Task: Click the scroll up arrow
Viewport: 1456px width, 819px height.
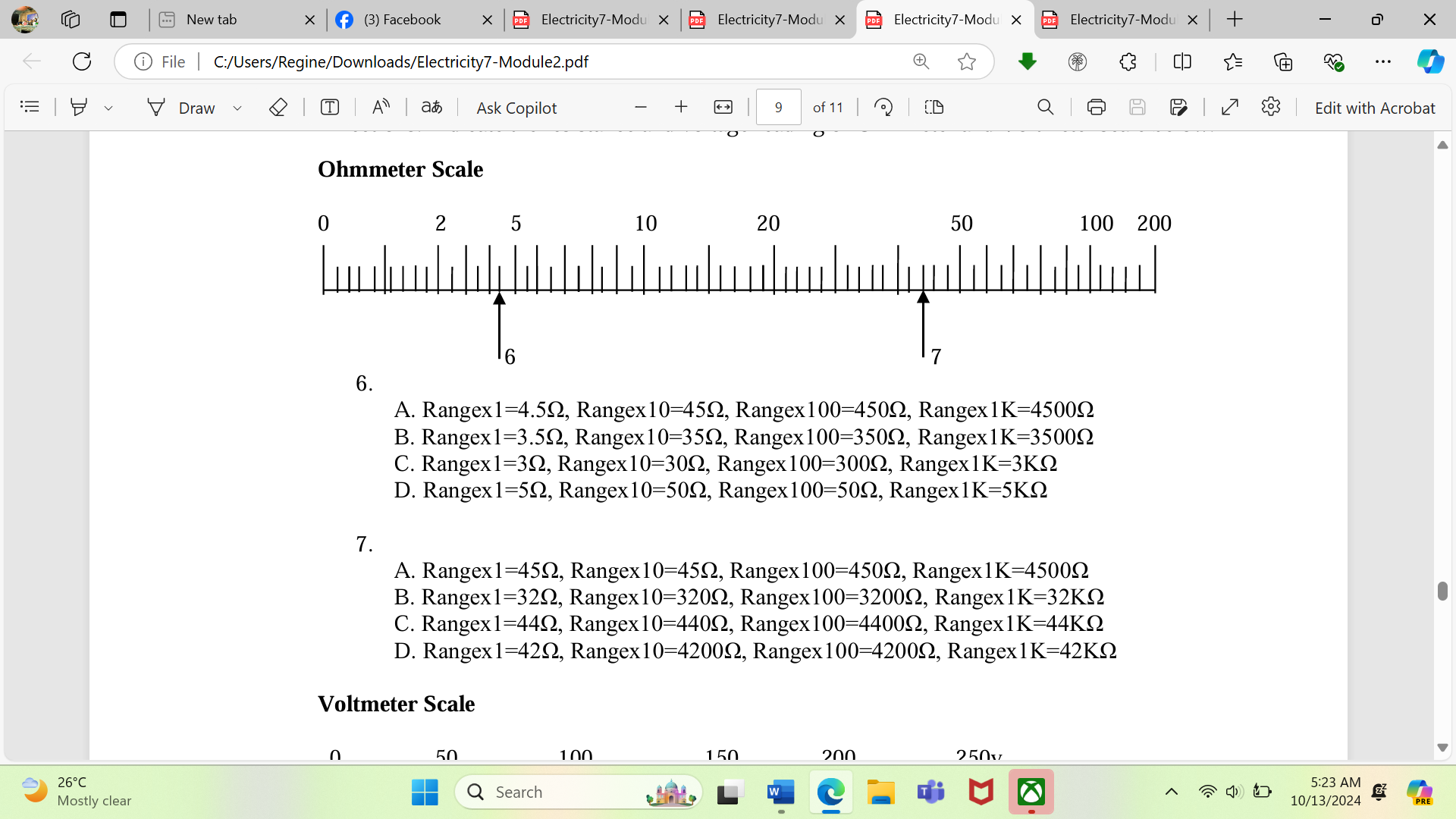Action: click(x=1442, y=144)
